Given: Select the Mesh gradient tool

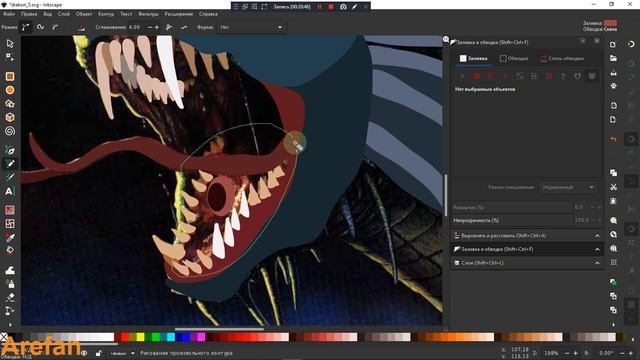Looking at the screenshot, I should (x=10, y=224).
